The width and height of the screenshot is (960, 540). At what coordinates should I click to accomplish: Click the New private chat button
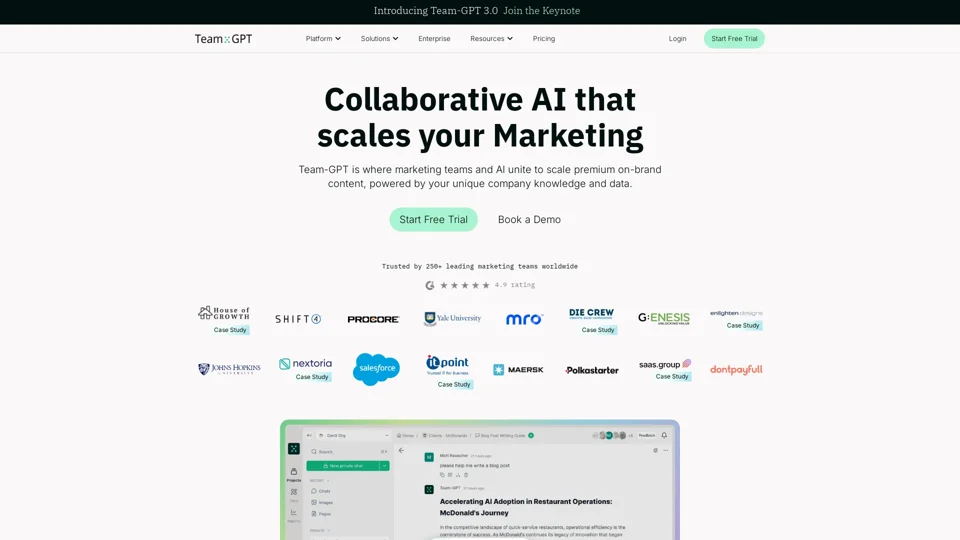pyautogui.click(x=343, y=466)
